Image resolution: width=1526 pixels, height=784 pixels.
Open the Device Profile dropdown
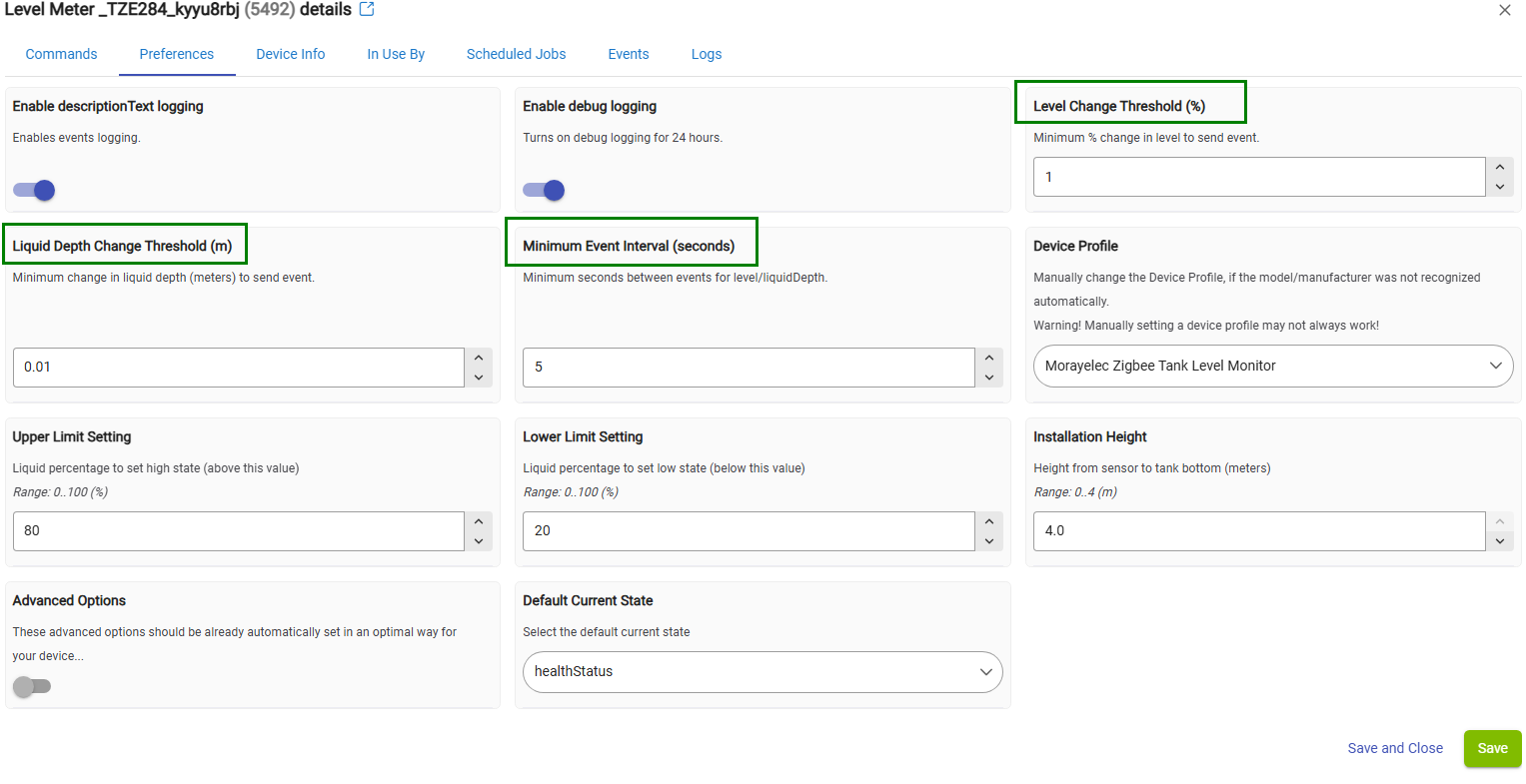1272,366
